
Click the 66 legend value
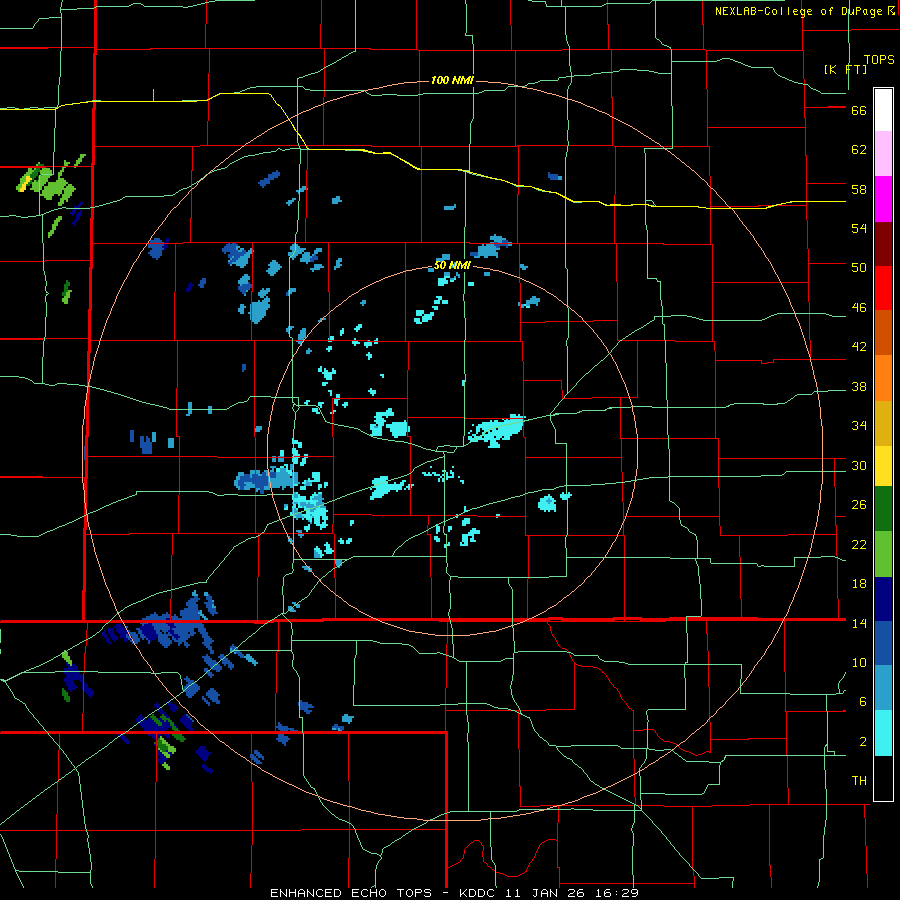[x=859, y=111]
